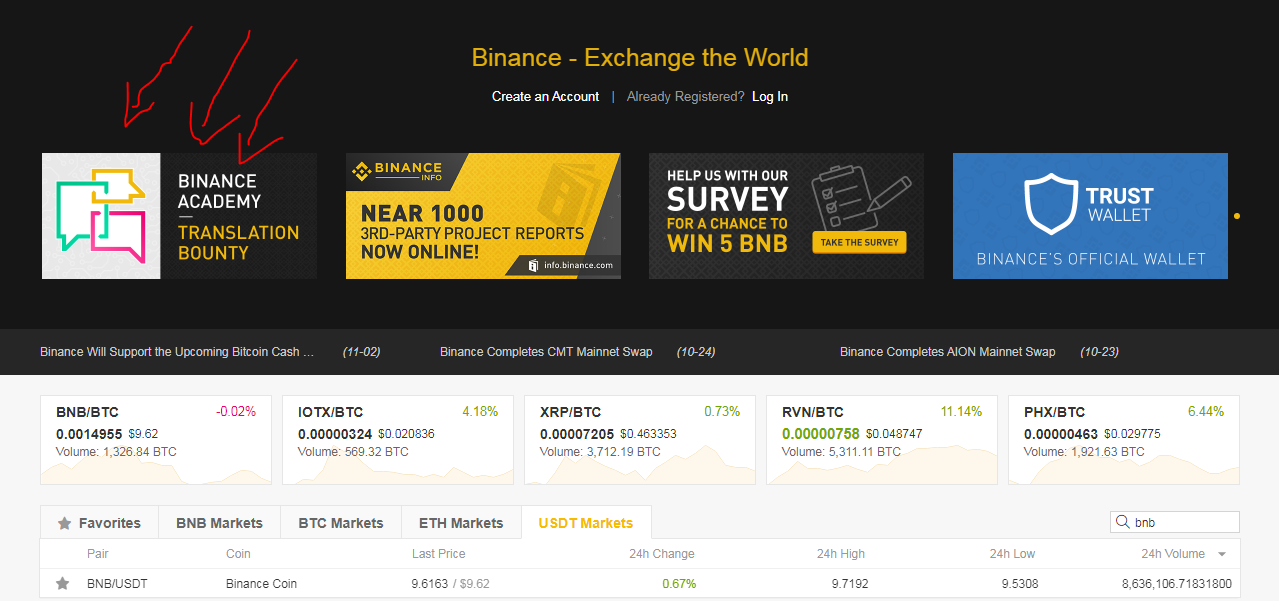Open the XRP/BTC ticker card
Screen dimensions: 1279x601
pyautogui.click(x=640, y=440)
